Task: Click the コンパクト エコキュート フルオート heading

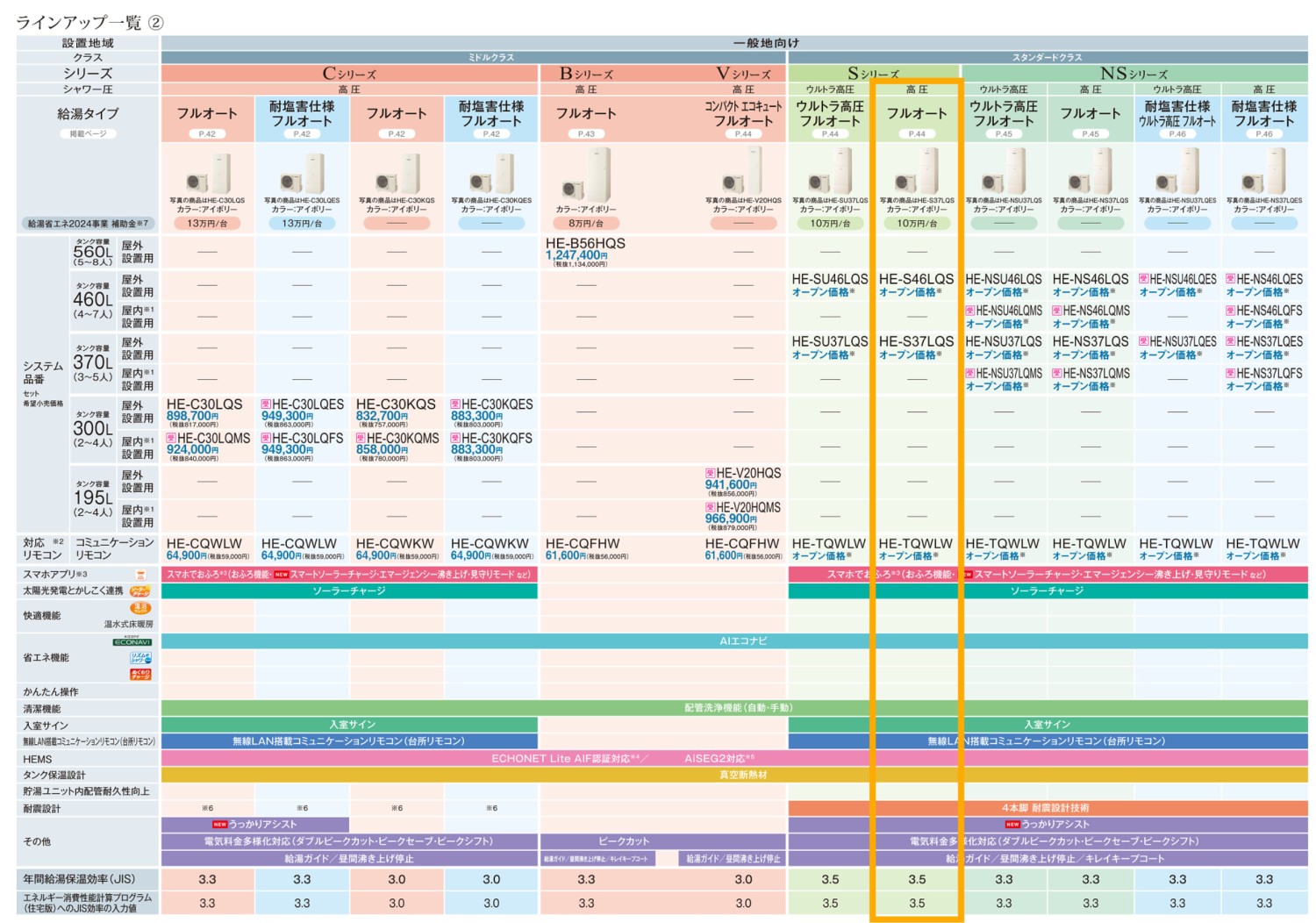Action: tap(743, 113)
